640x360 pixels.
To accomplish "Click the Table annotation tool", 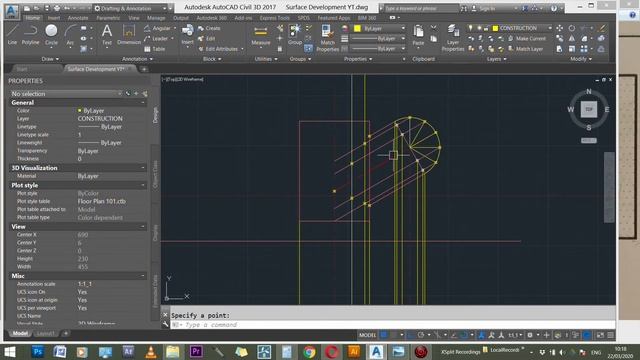I will click(154, 49).
